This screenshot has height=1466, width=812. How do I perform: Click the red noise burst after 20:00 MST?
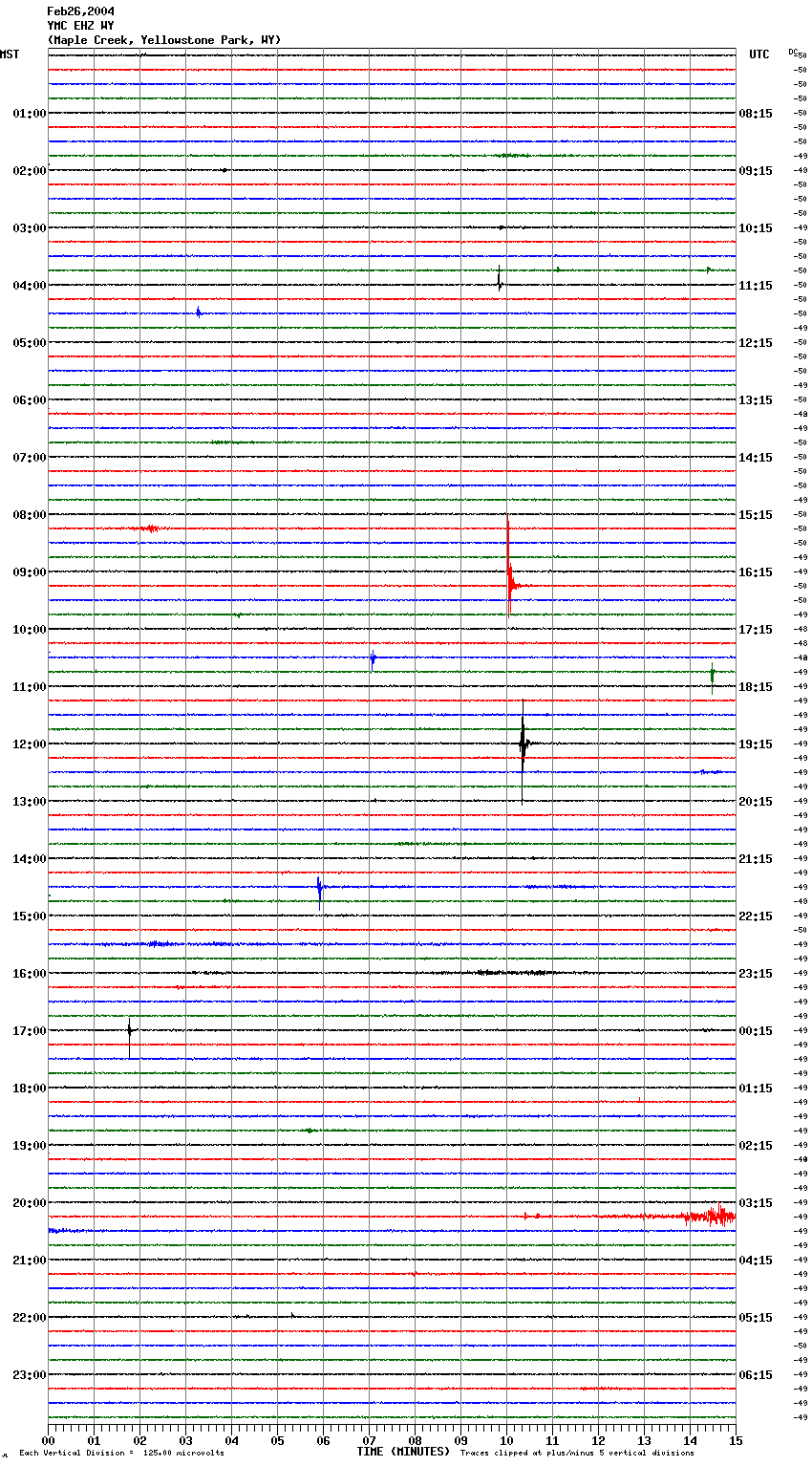pyautogui.click(x=711, y=1216)
